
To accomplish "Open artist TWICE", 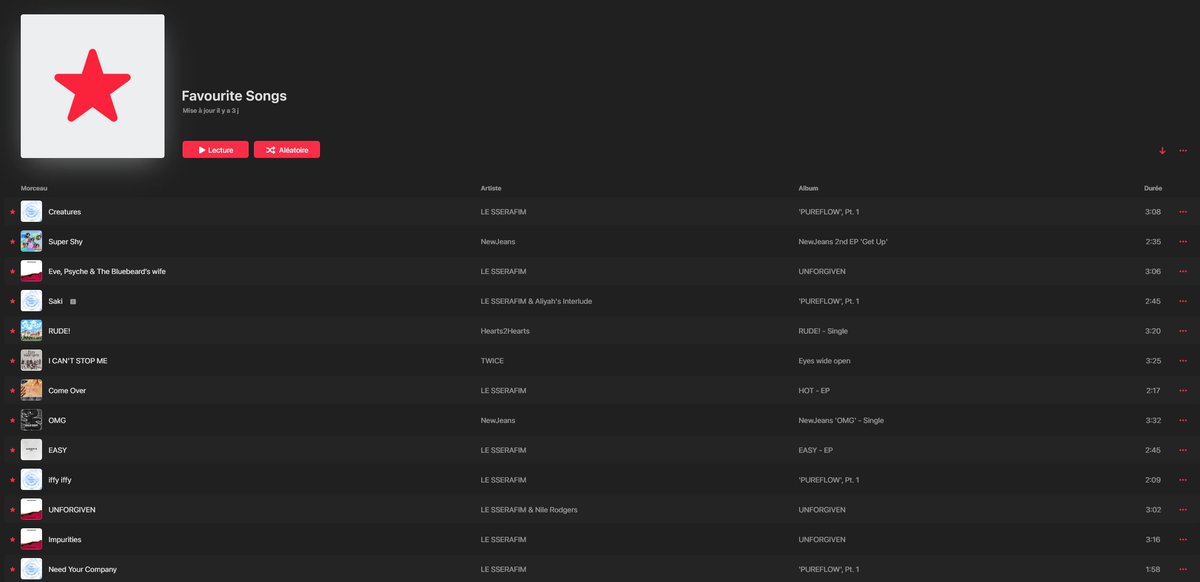I will point(492,361).
